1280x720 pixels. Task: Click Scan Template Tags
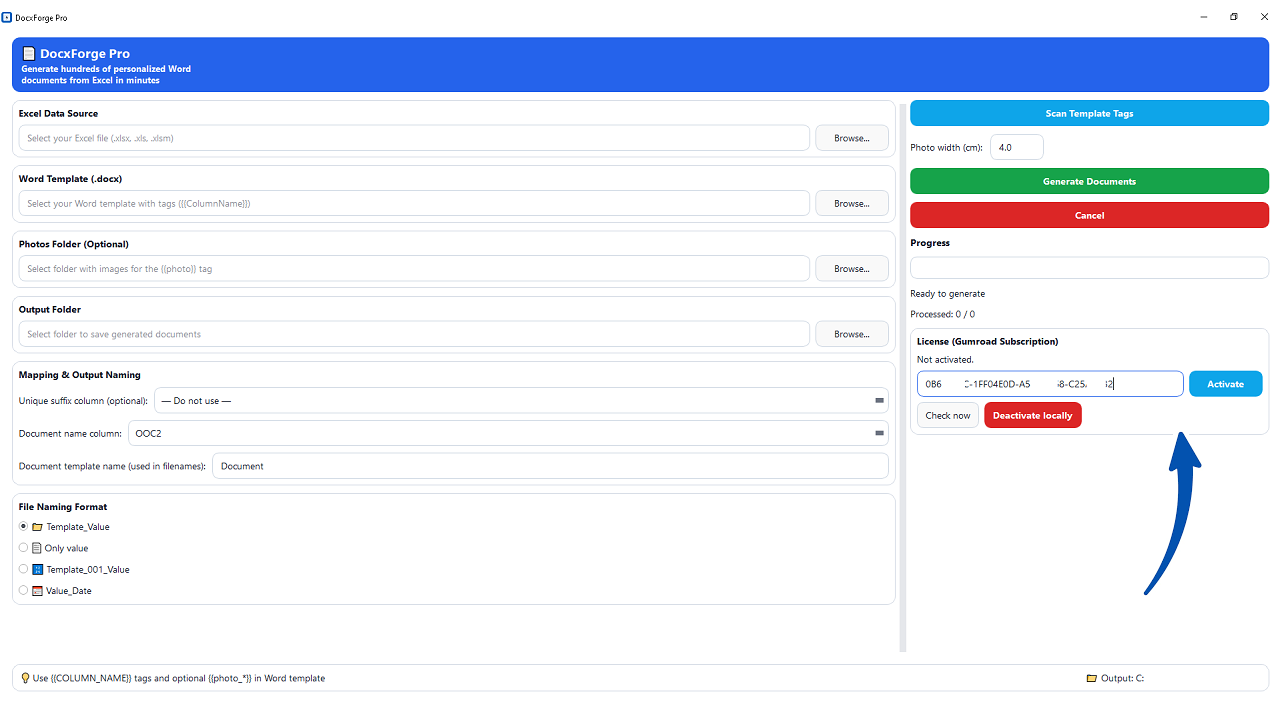pyautogui.click(x=1089, y=113)
